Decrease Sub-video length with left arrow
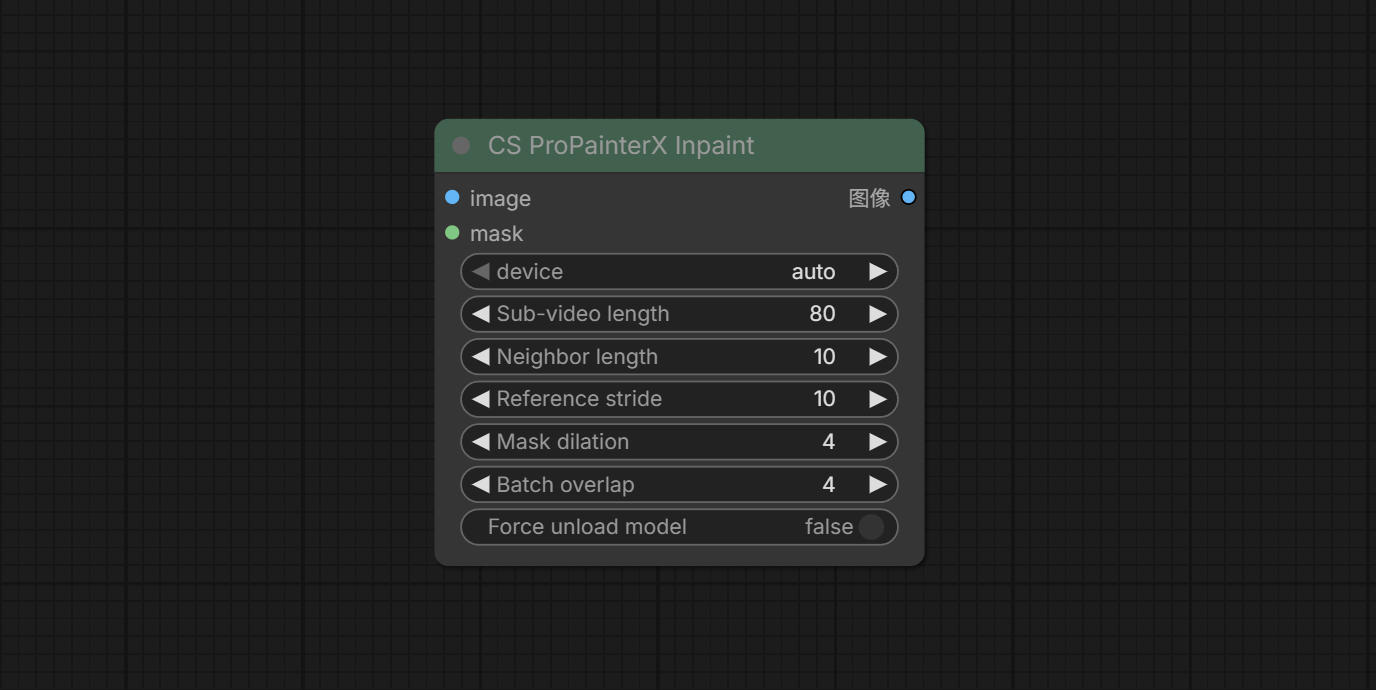The width and height of the screenshot is (1376, 690). [480, 314]
